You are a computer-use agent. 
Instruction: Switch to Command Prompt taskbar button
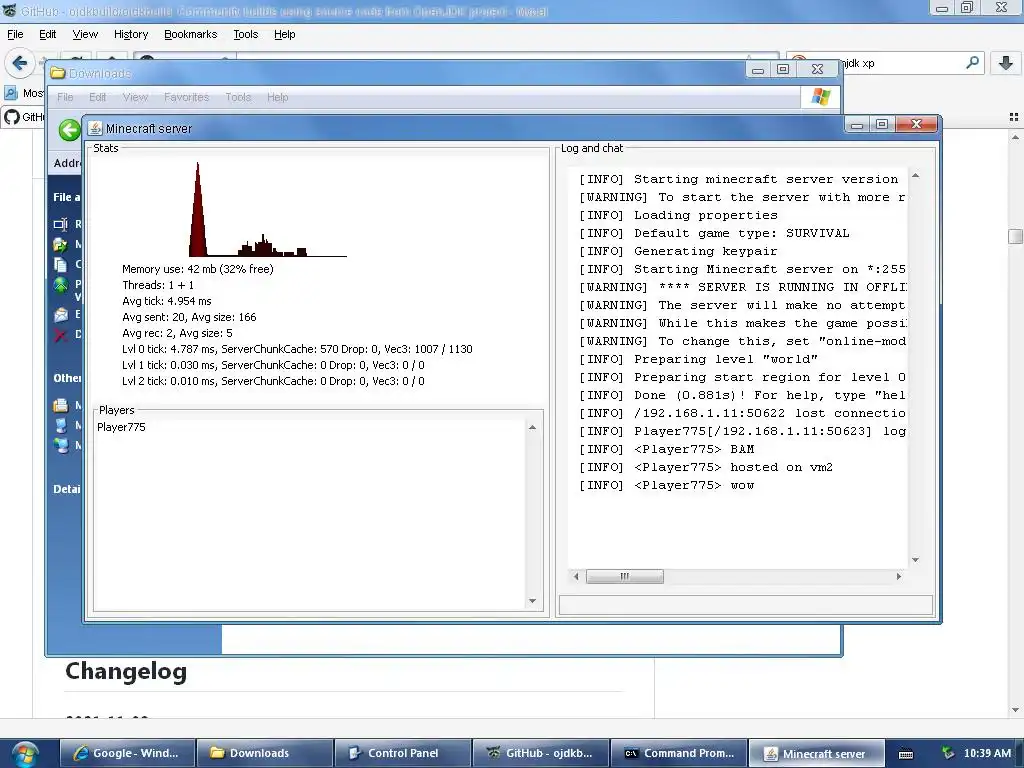(x=679, y=753)
